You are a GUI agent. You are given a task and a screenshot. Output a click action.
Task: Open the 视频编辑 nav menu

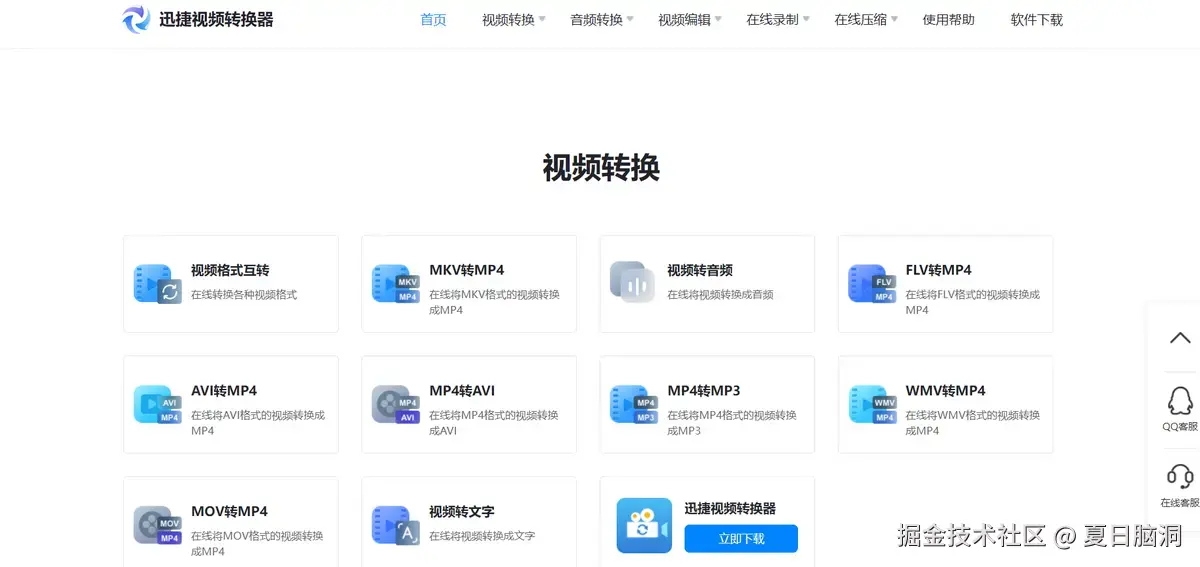684,19
